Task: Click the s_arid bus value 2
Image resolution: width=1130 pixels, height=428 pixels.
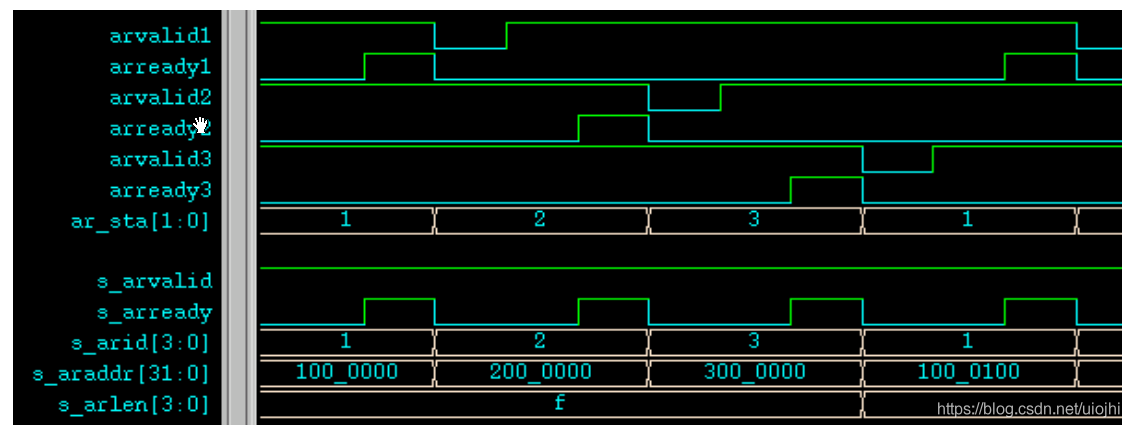Action: pos(540,341)
